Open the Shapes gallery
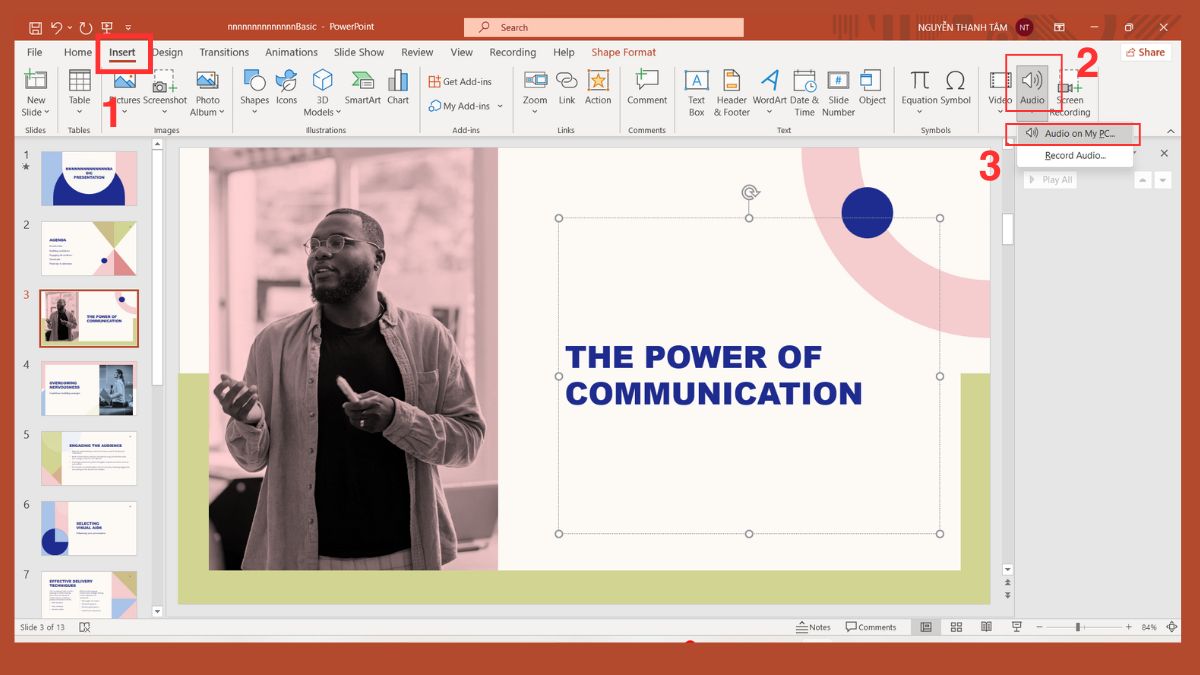 click(x=255, y=90)
